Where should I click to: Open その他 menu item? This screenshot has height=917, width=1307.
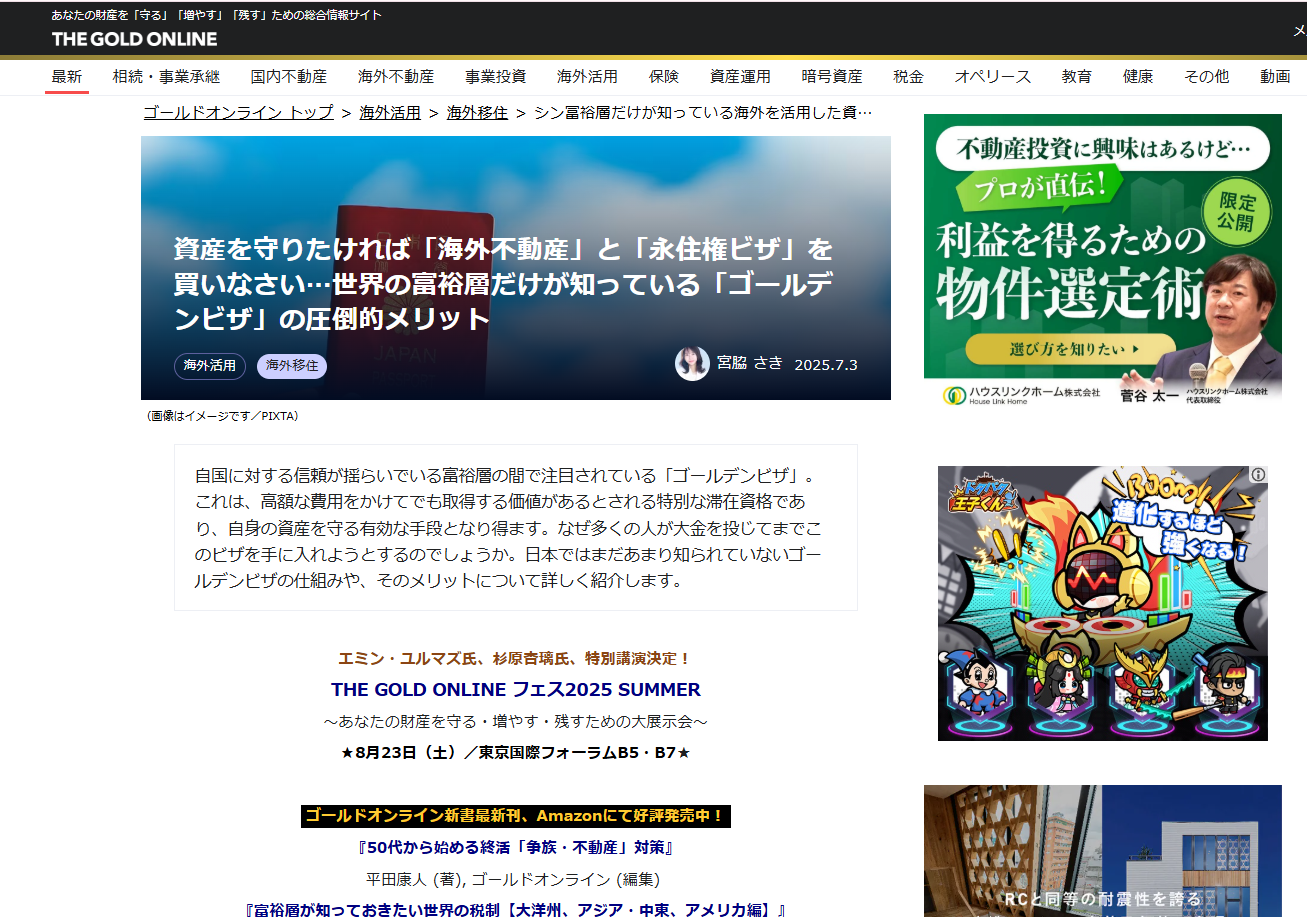point(1206,76)
